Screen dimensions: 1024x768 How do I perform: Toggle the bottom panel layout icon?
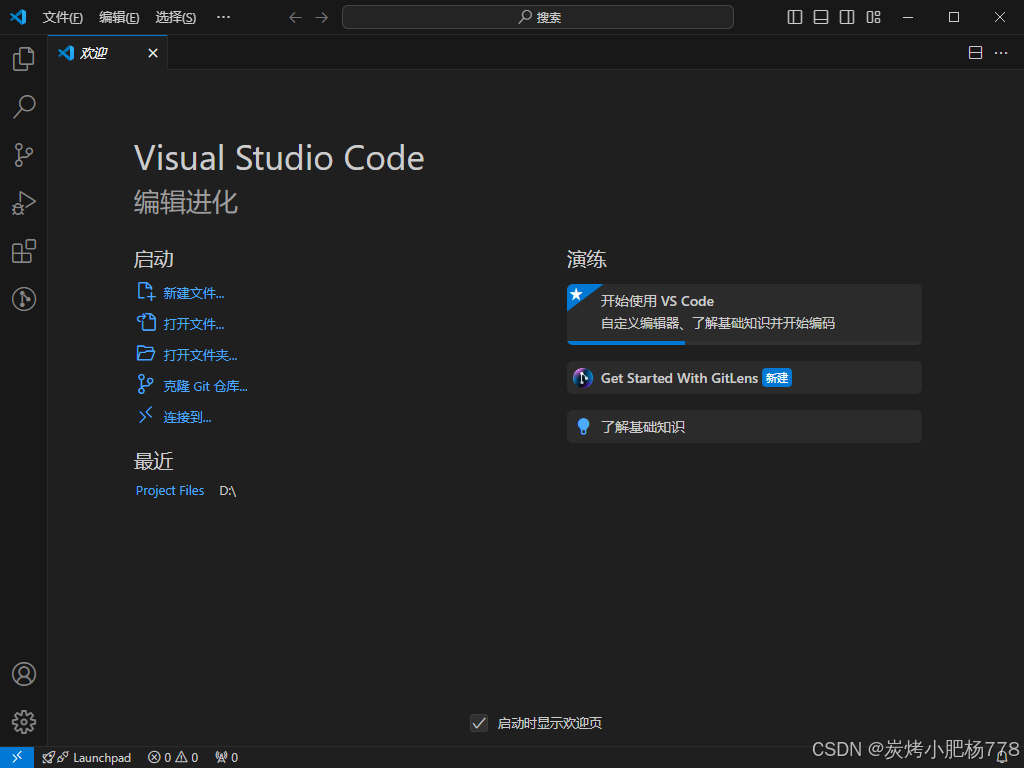[821, 17]
